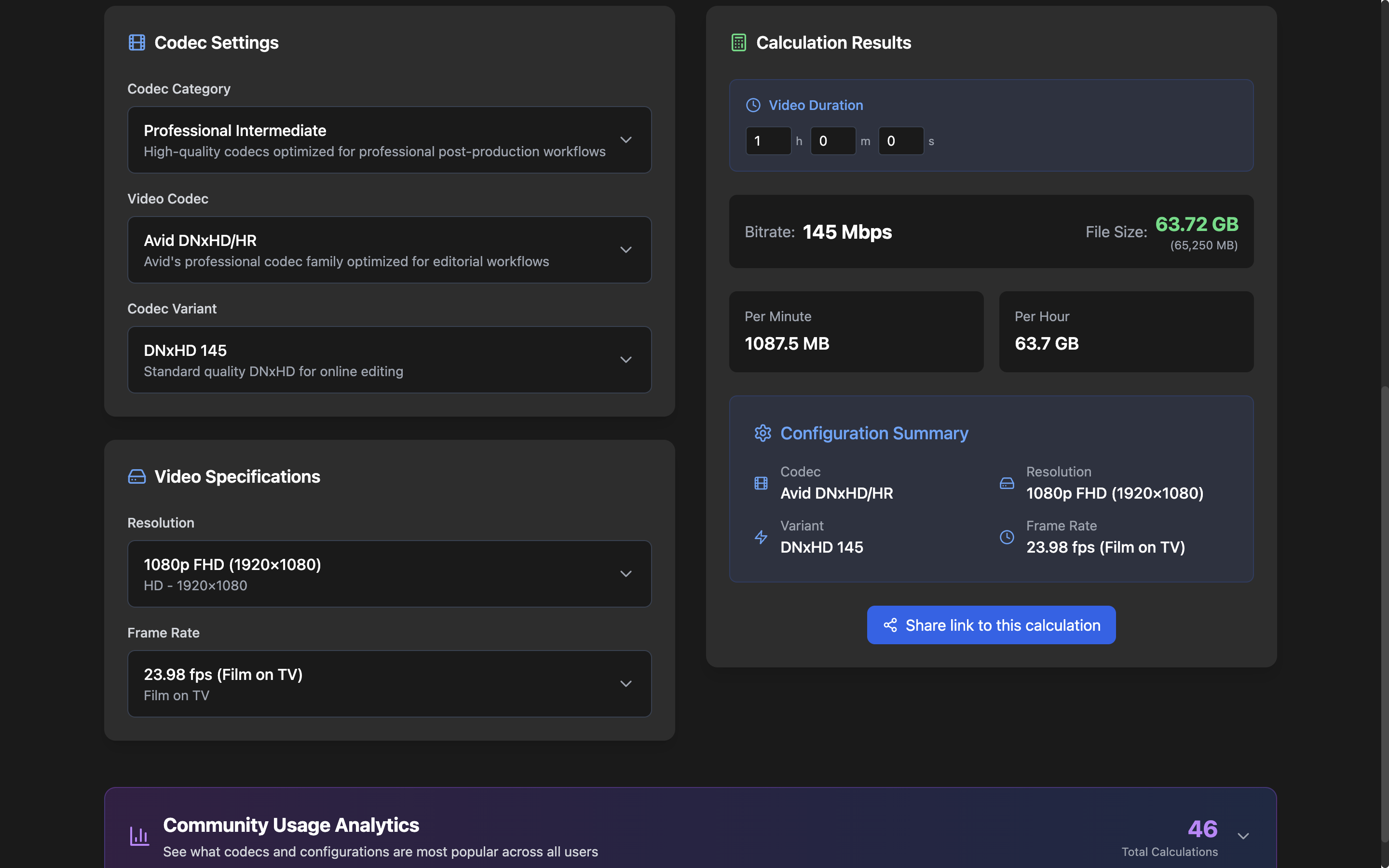This screenshot has height=868, width=1389.
Task: Click the clock icon next to Video Duration
Action: [752, 105]
